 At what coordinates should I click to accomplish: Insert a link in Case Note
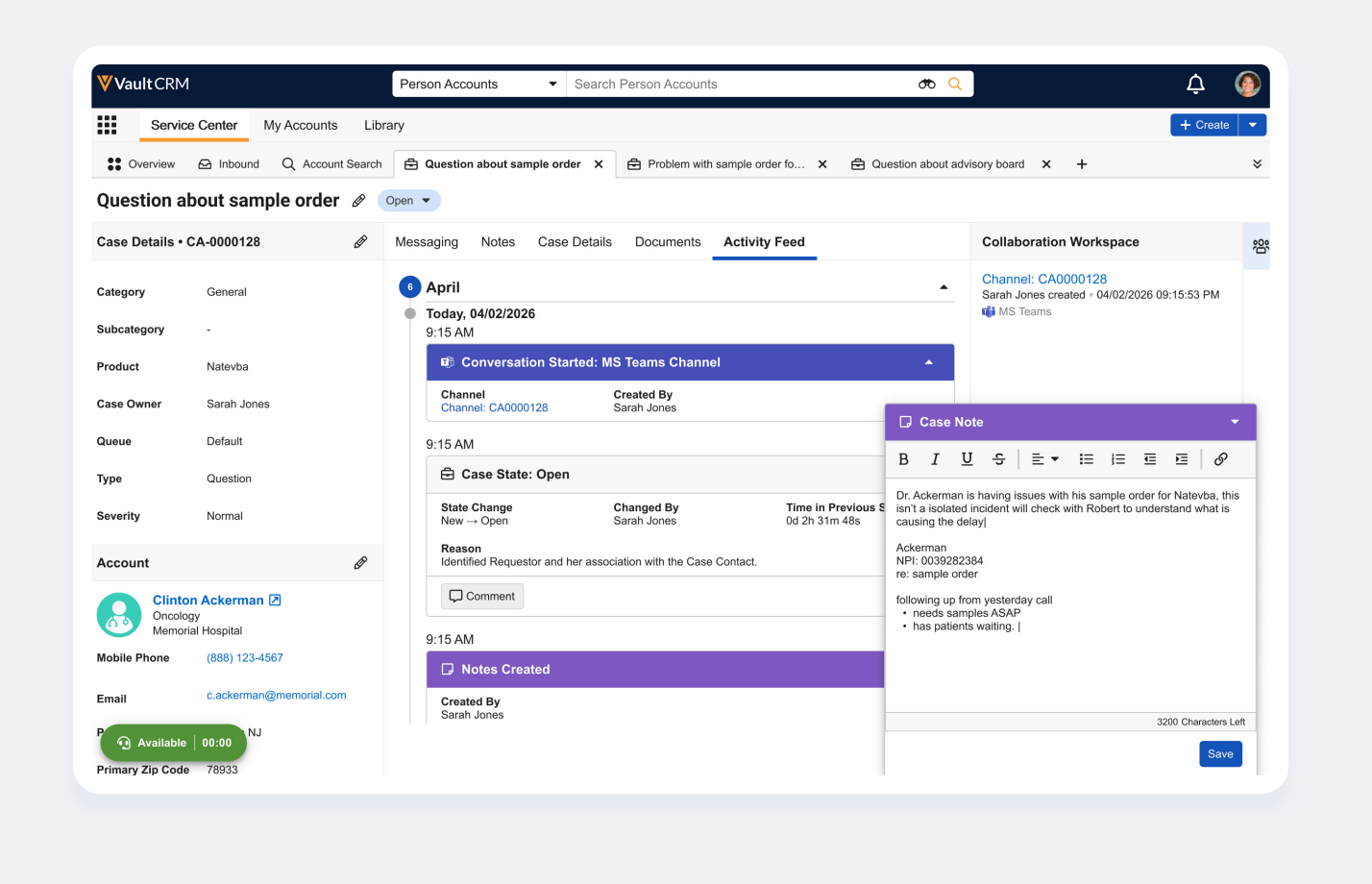1221,459
